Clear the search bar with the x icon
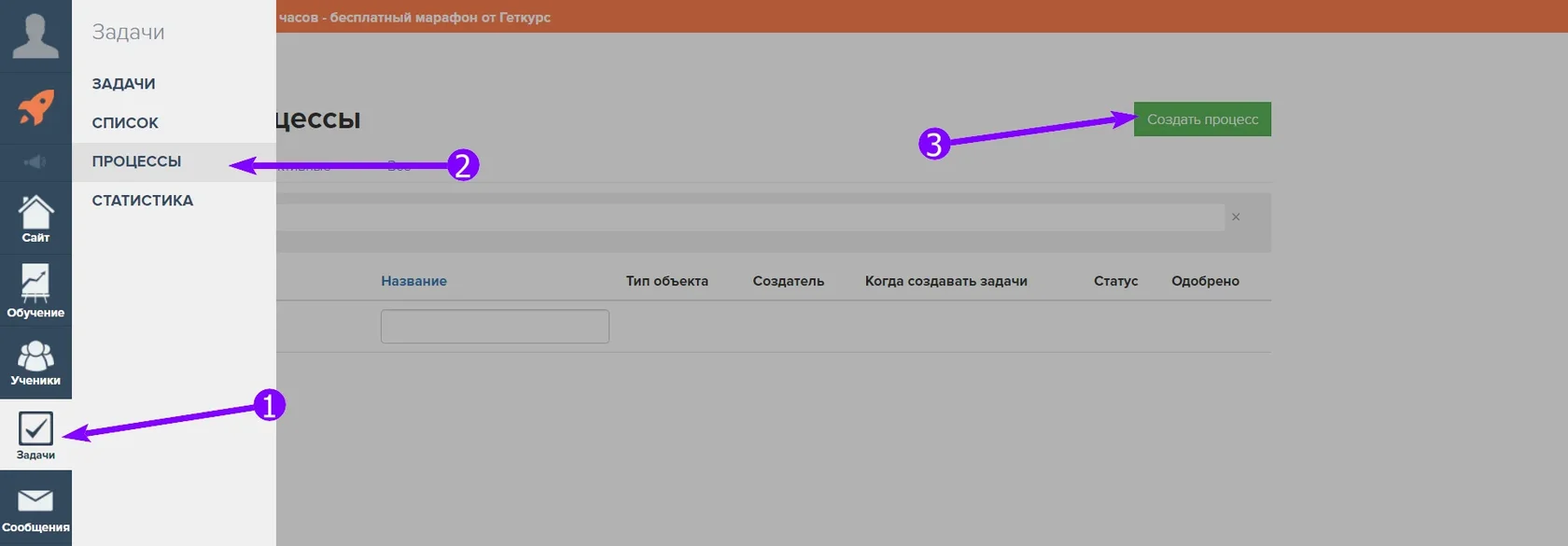1568x546 pixels. [x=1236, y=217]
